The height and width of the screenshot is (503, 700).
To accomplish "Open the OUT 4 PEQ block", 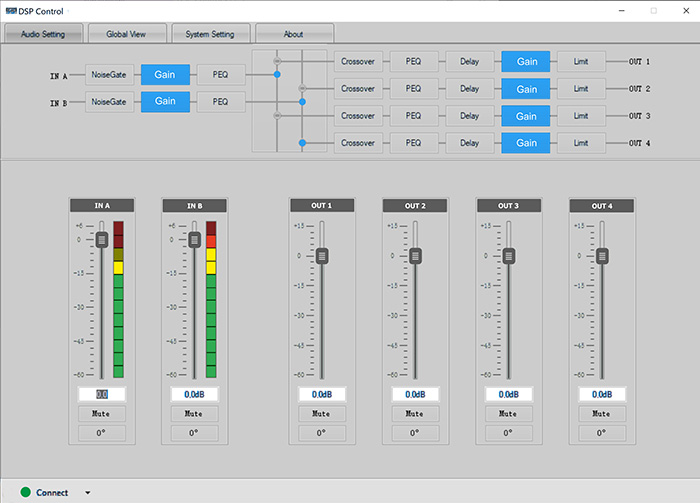I will click(x=414, y=143).
